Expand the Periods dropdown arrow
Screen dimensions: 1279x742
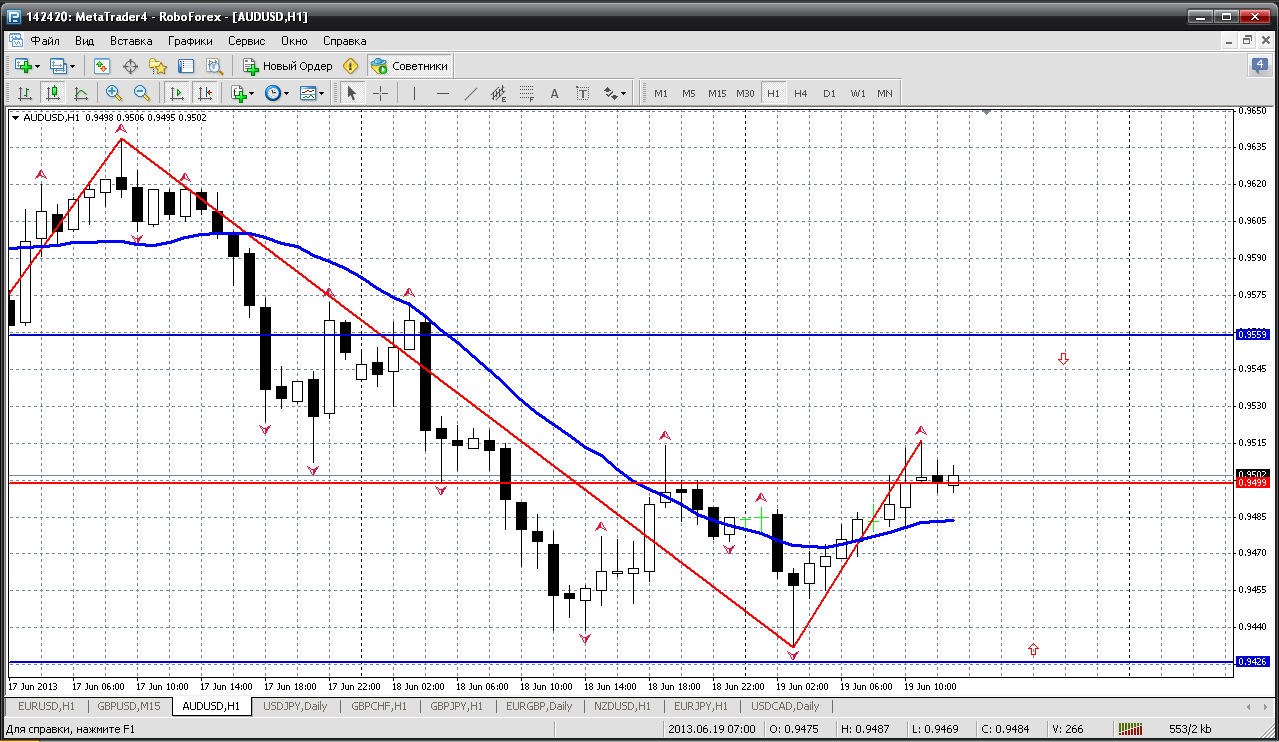coord(287,94)
